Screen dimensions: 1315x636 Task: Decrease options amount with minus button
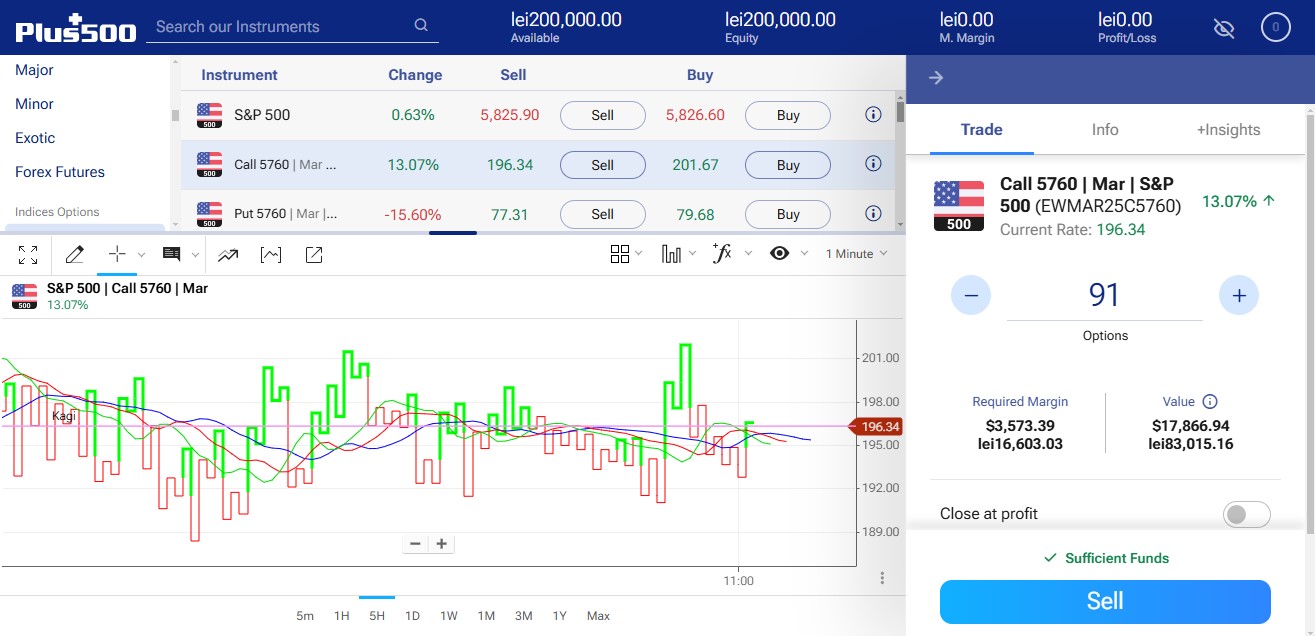(971, 295)
